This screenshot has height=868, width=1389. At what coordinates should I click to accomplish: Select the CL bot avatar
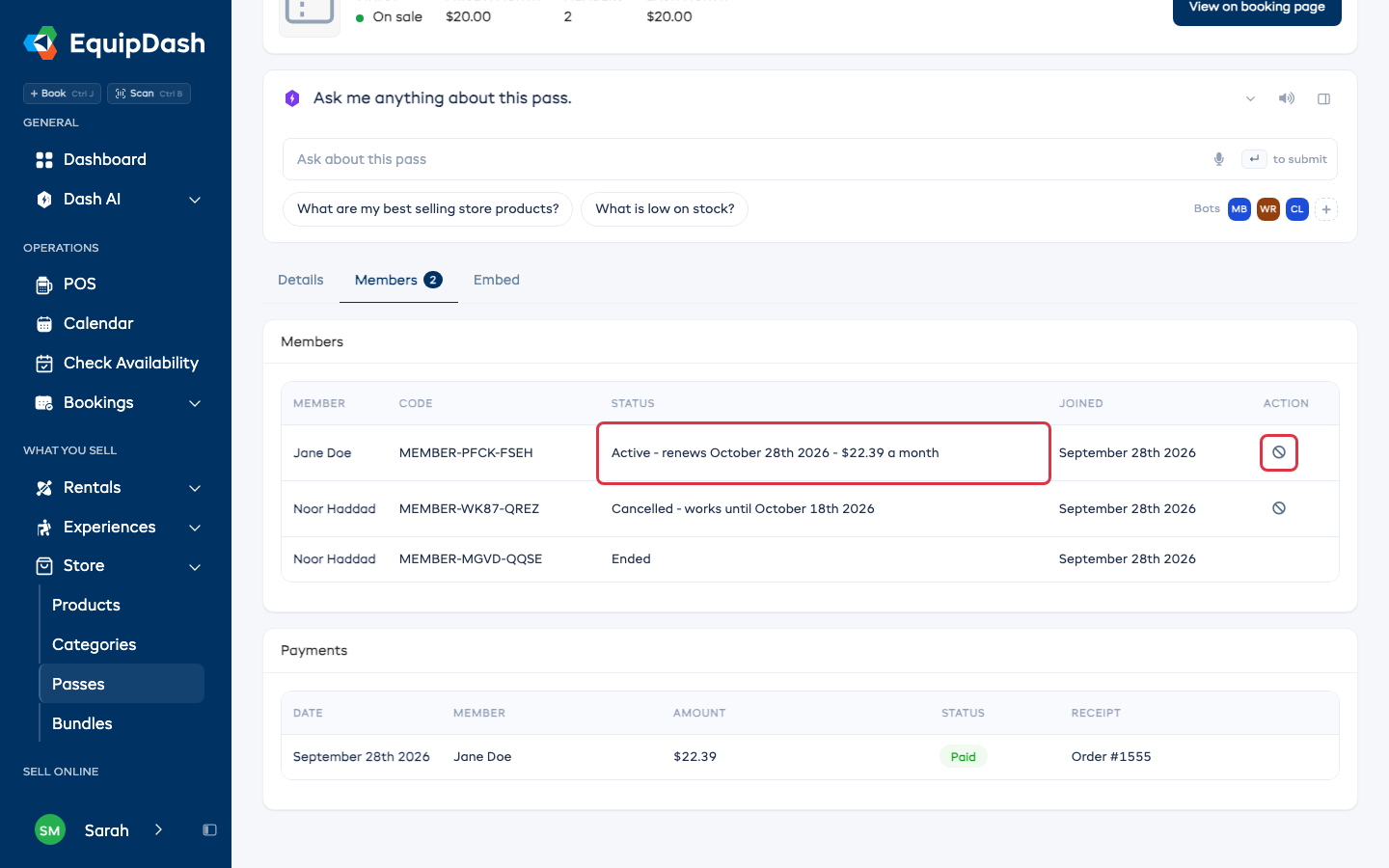pyautogui.click(x=1297, y=209)
